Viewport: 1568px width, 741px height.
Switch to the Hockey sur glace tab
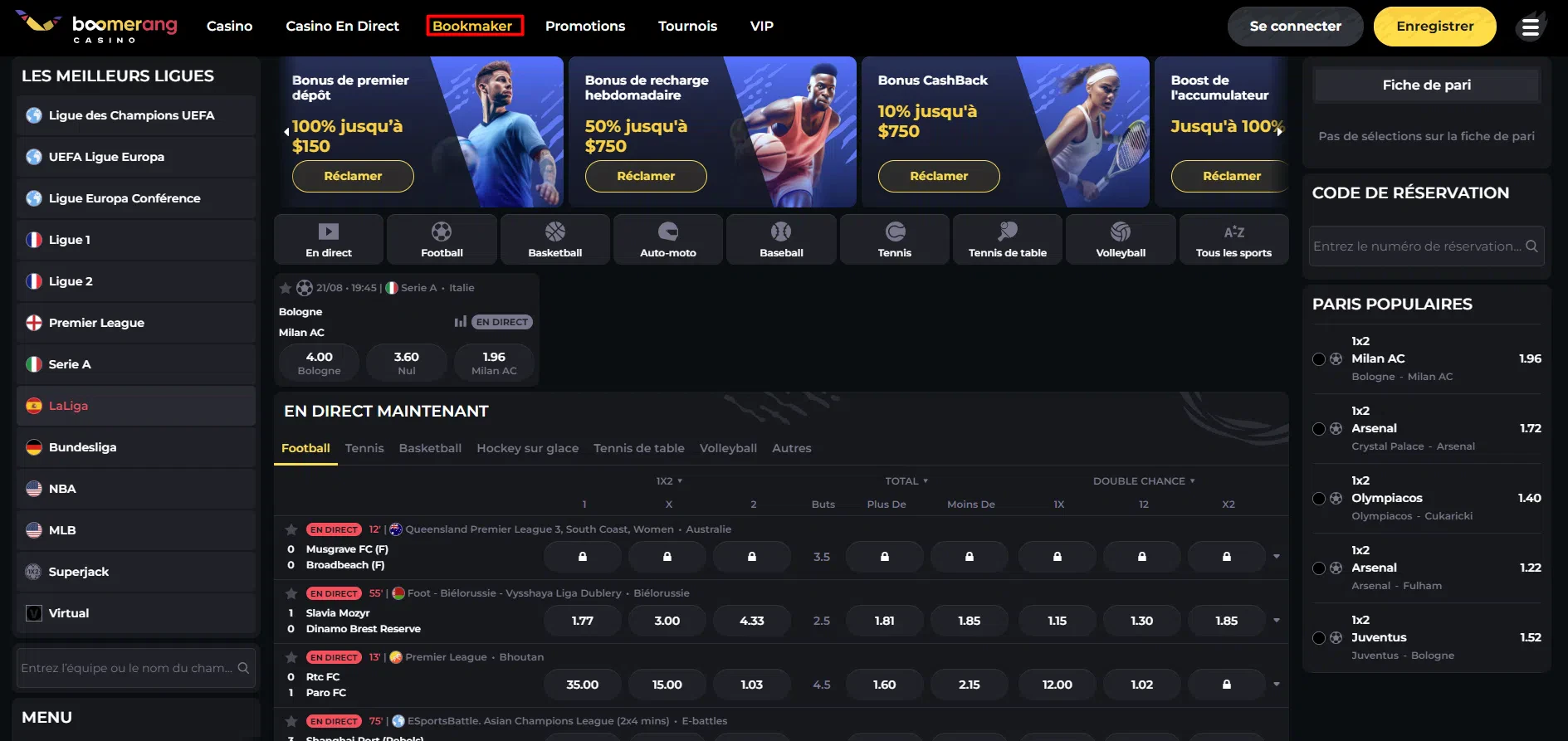[x=528, y=448]
